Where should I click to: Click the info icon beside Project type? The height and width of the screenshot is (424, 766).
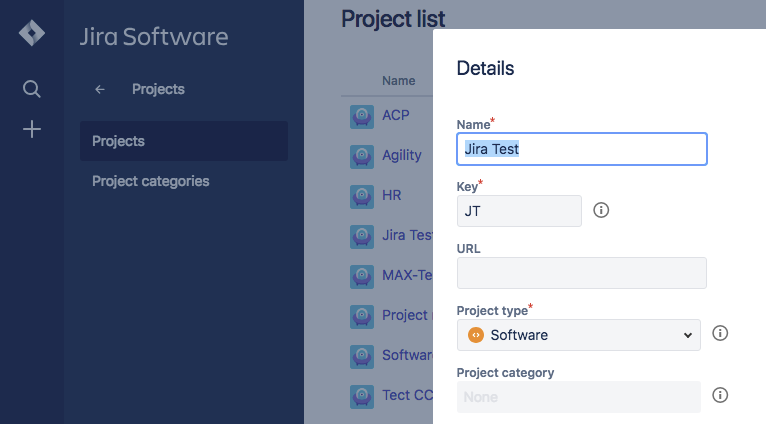point(719,334)
